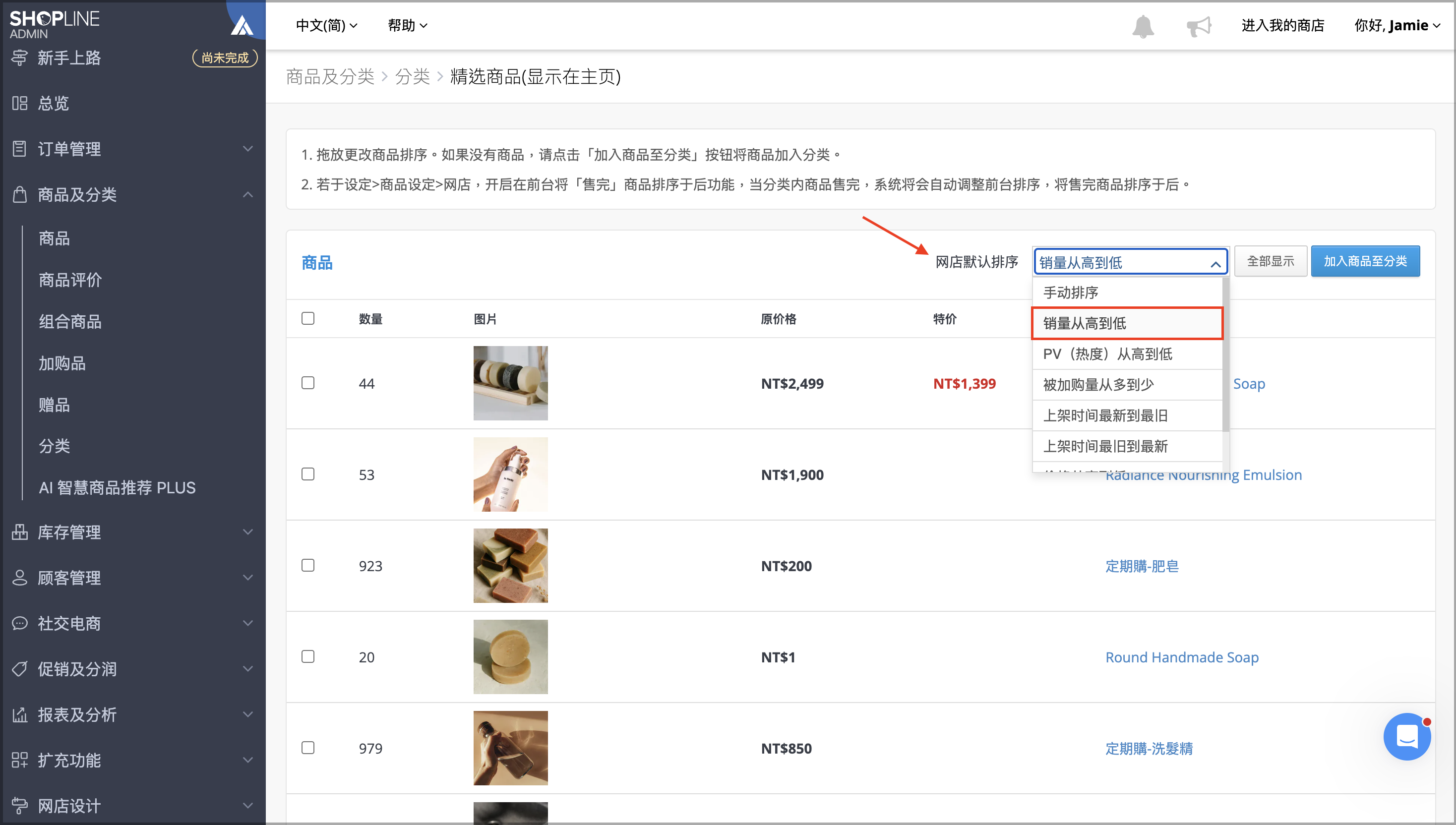Image resolution: width=1456 pixels, height=825 pixels.
Task: Click the customer management person icon
Action: [x=20, y=578]
